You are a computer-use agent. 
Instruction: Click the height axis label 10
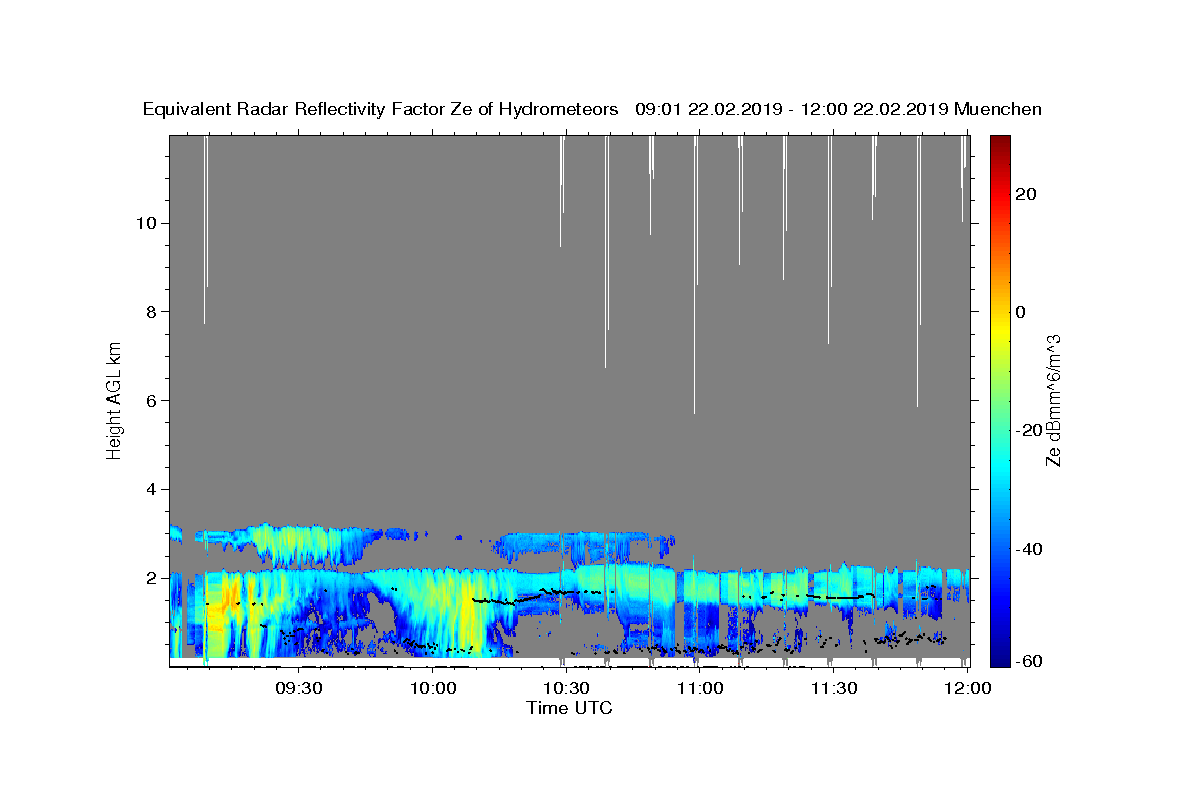[146, 223]
